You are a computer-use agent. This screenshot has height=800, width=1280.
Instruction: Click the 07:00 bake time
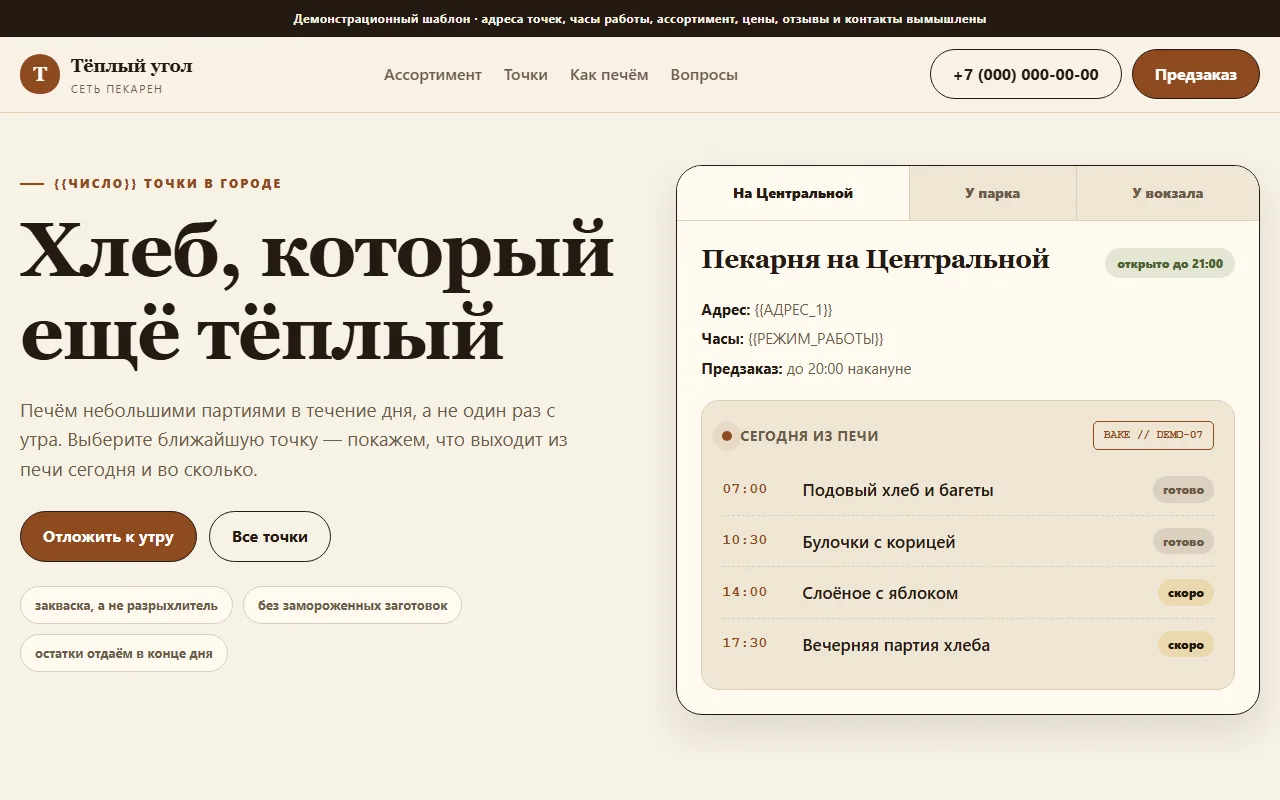tap(745, 489)
